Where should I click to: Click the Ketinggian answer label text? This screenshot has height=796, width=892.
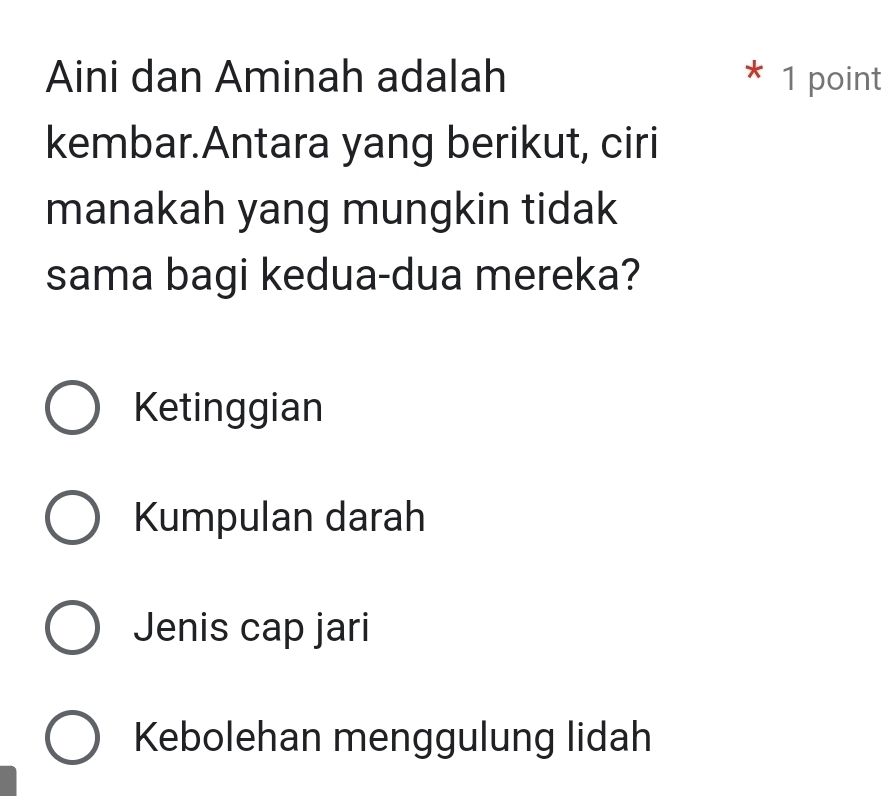coord(229,408)
